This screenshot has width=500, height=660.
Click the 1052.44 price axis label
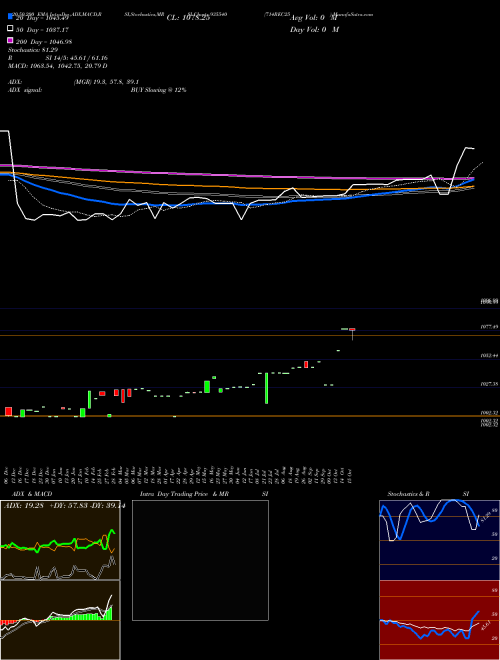[489, 356]
